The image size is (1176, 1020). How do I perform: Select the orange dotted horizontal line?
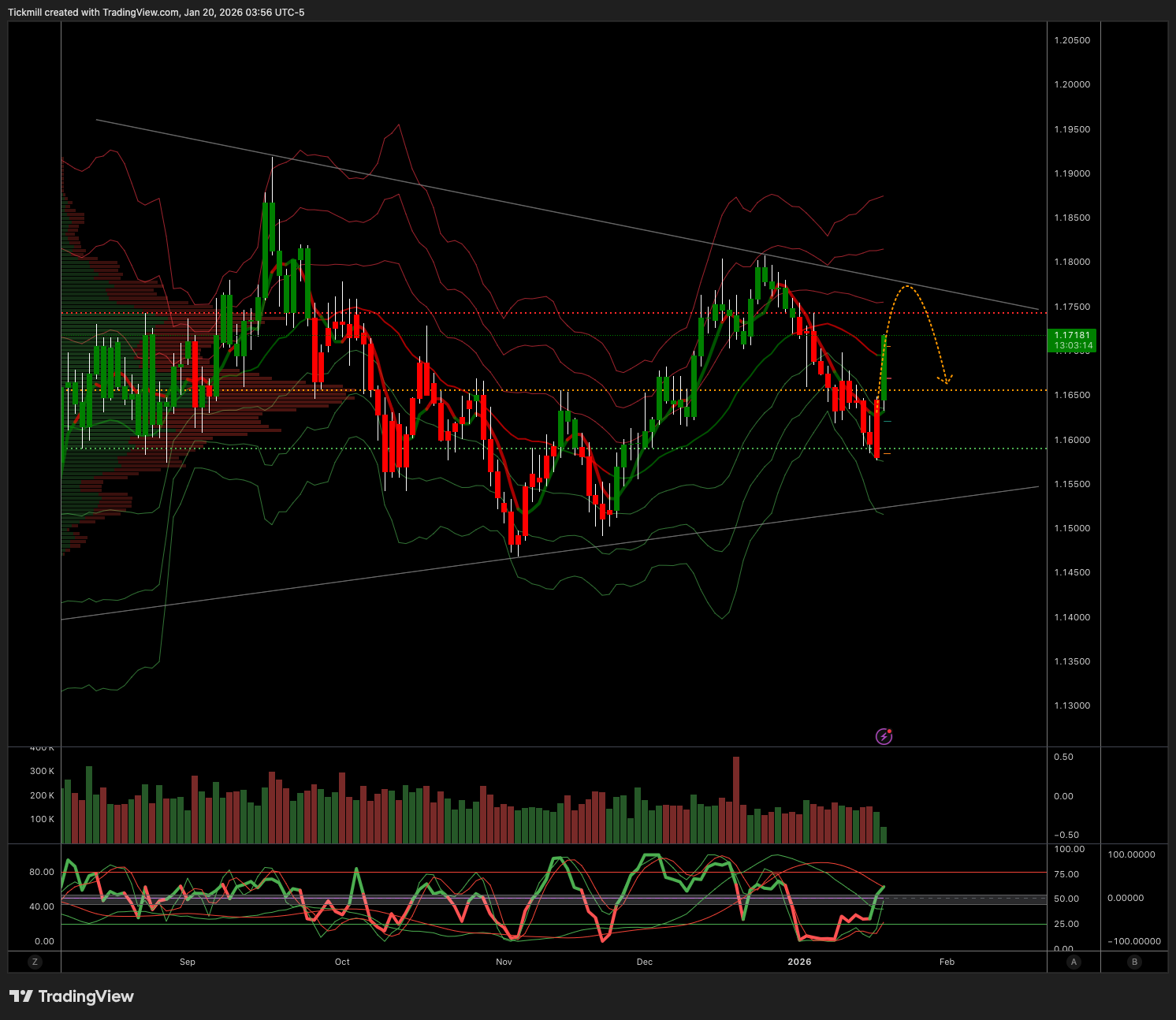tap(552, 390)
